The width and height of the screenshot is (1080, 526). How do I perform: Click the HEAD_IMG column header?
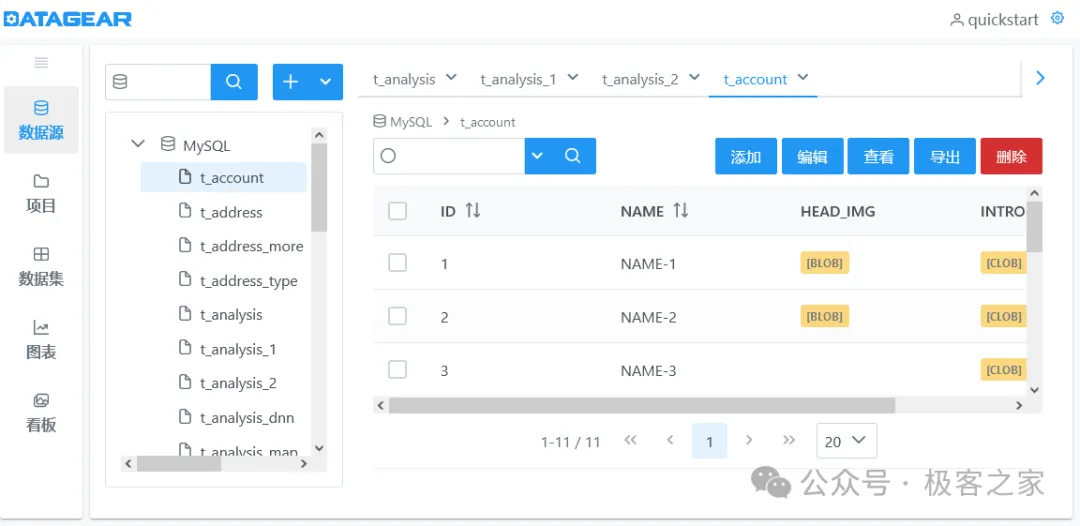[x=838, y=211]
